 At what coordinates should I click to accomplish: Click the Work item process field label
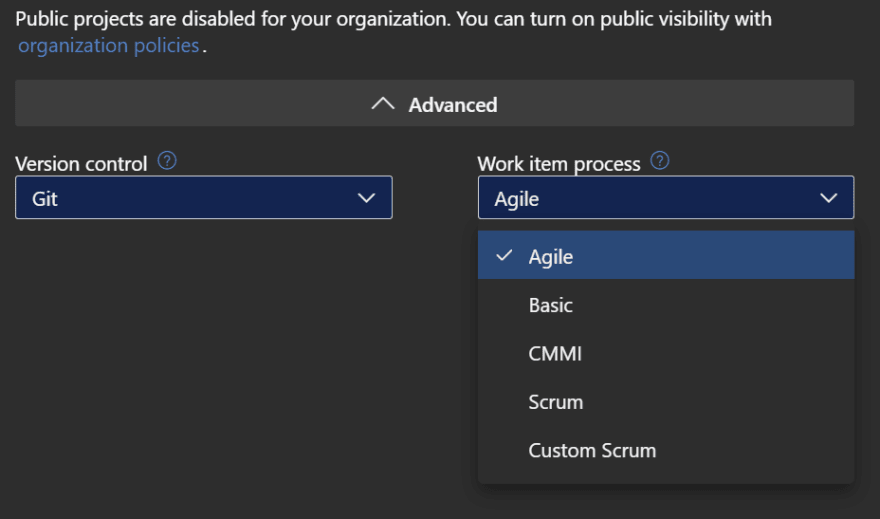tap(558, 164)
